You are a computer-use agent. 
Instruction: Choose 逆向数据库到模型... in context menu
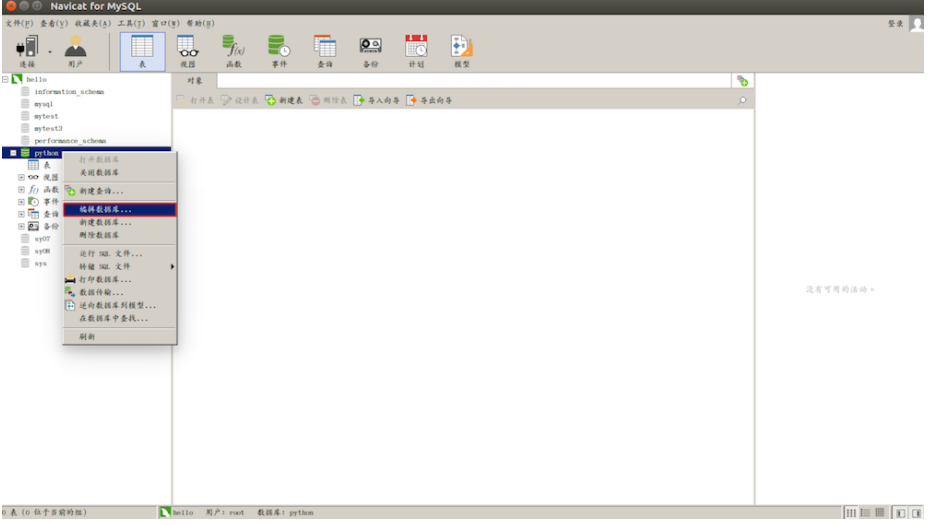(119, 305)
